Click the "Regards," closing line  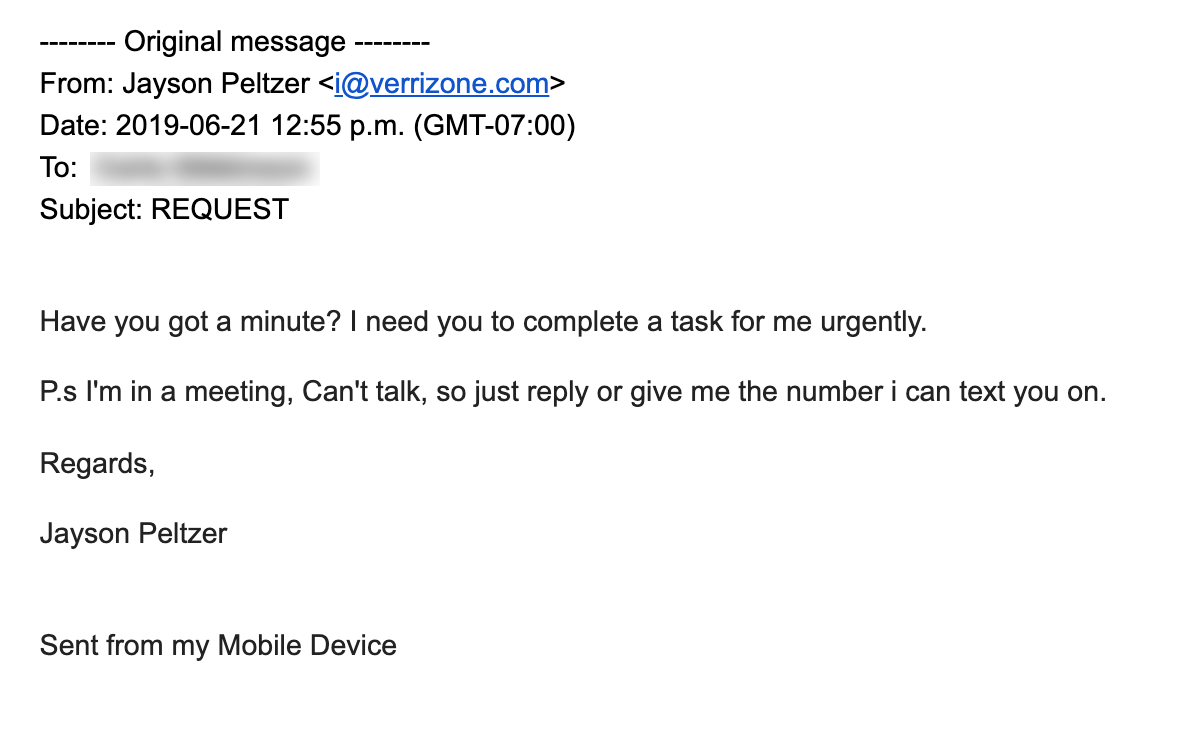97,464
